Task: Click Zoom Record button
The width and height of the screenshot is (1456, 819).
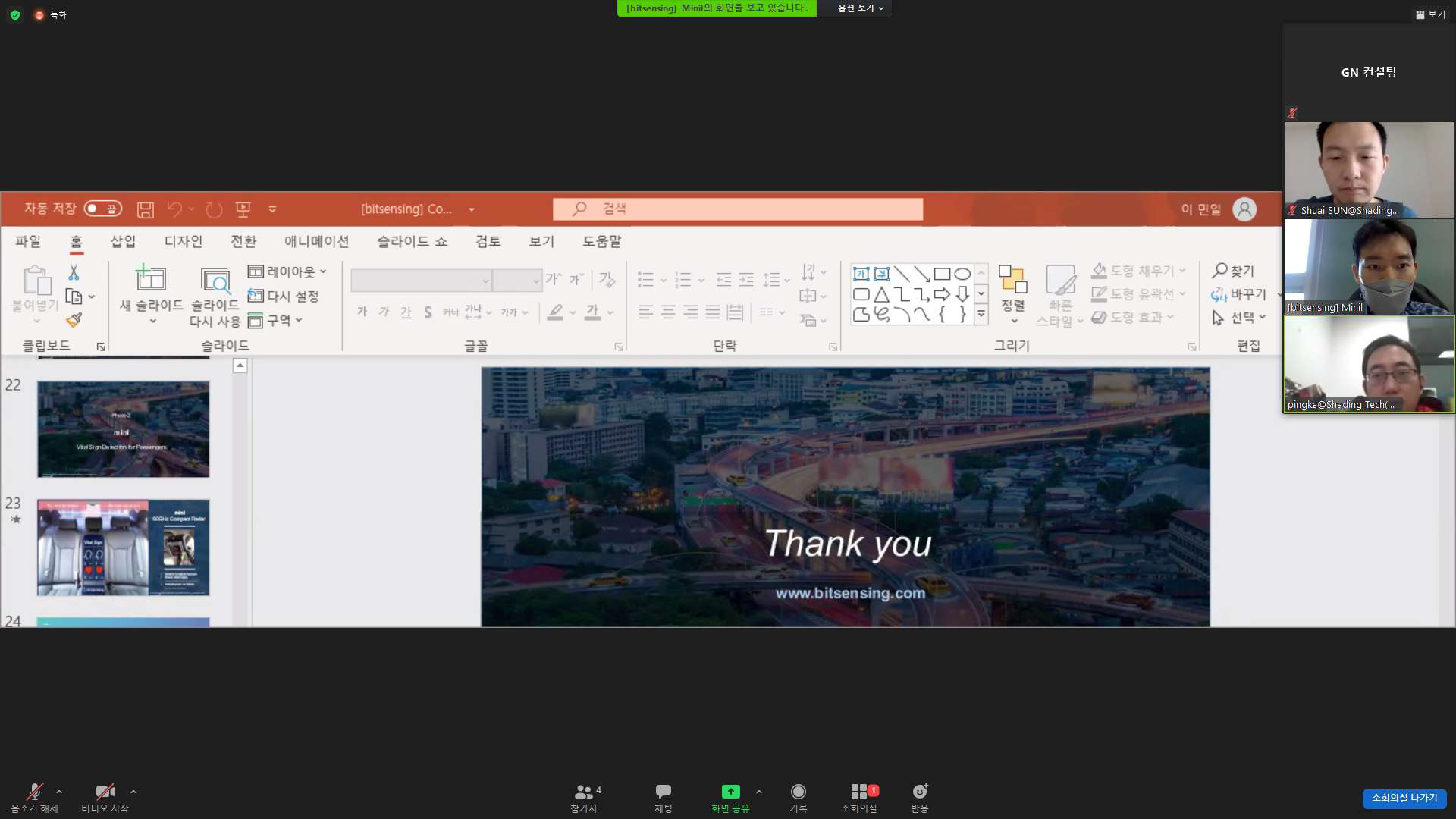Action: point(798,799)
